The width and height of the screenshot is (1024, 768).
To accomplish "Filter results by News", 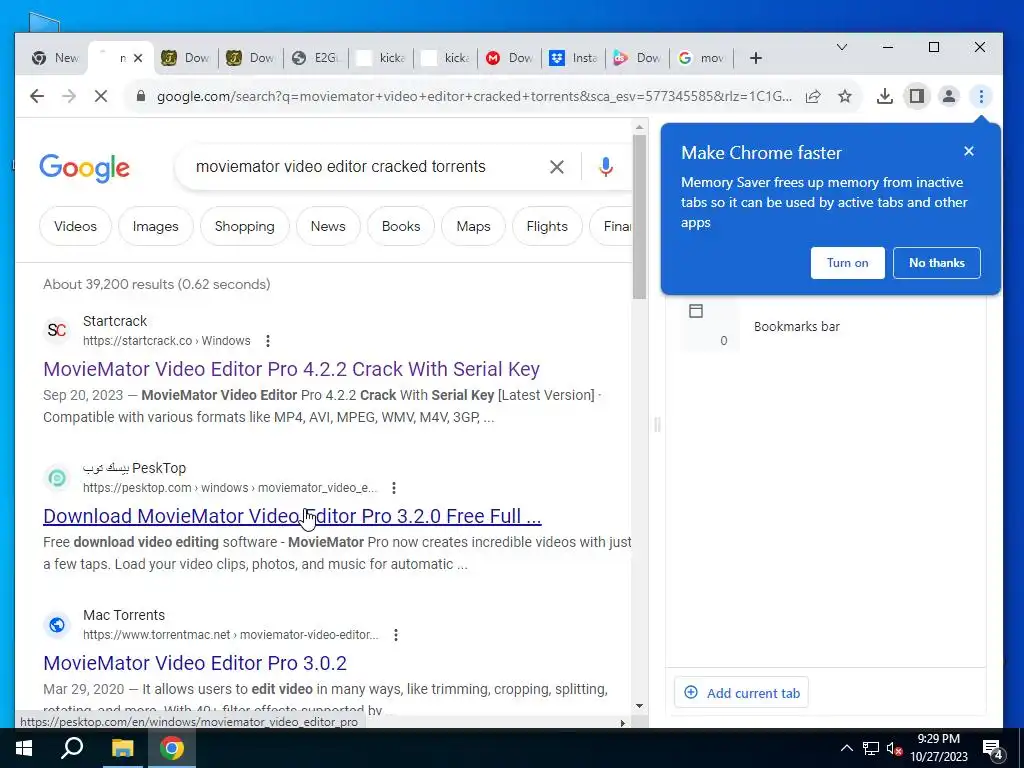I will coord(328,227).
